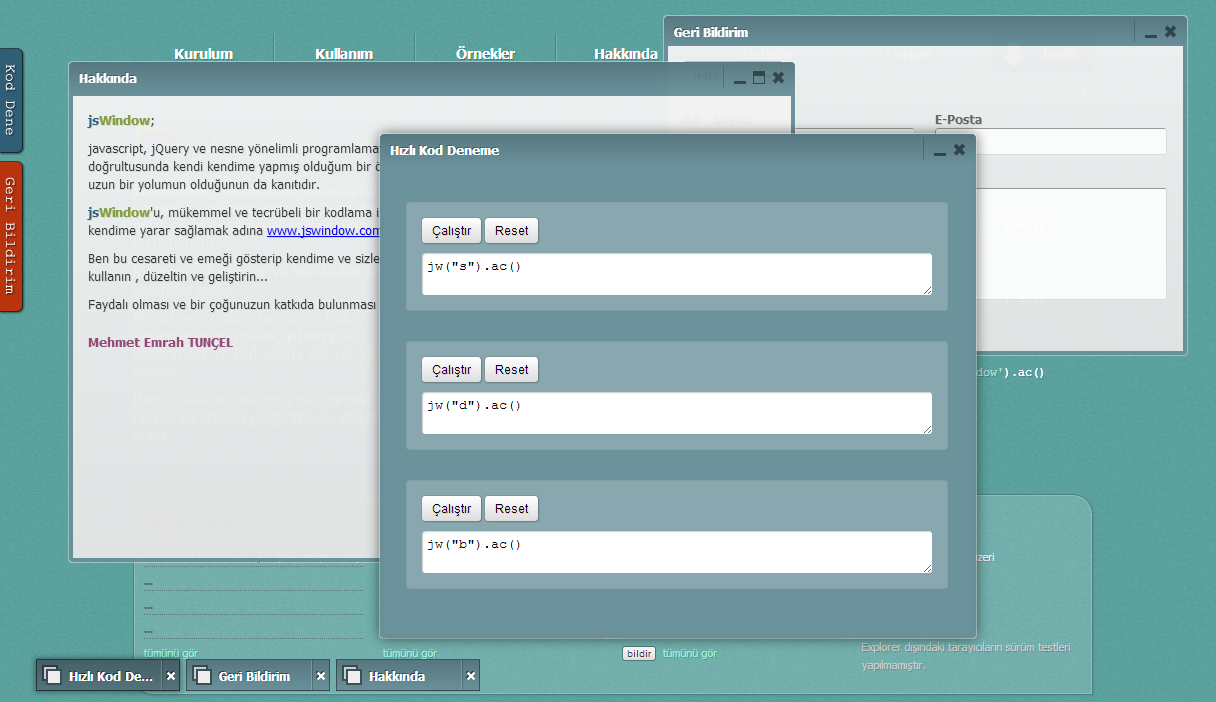Click inside the jw("b").ac() code textarea
Viewport: 1216px width, 702px height.
click(x=676, y=551)
